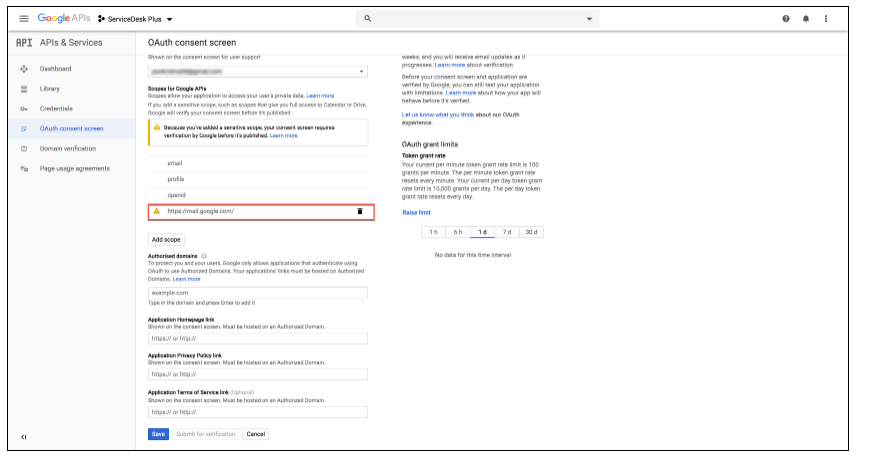Go to Dashboard in the sidebar
The height and width of the screenshot is (456, 885).
point(55,69)
